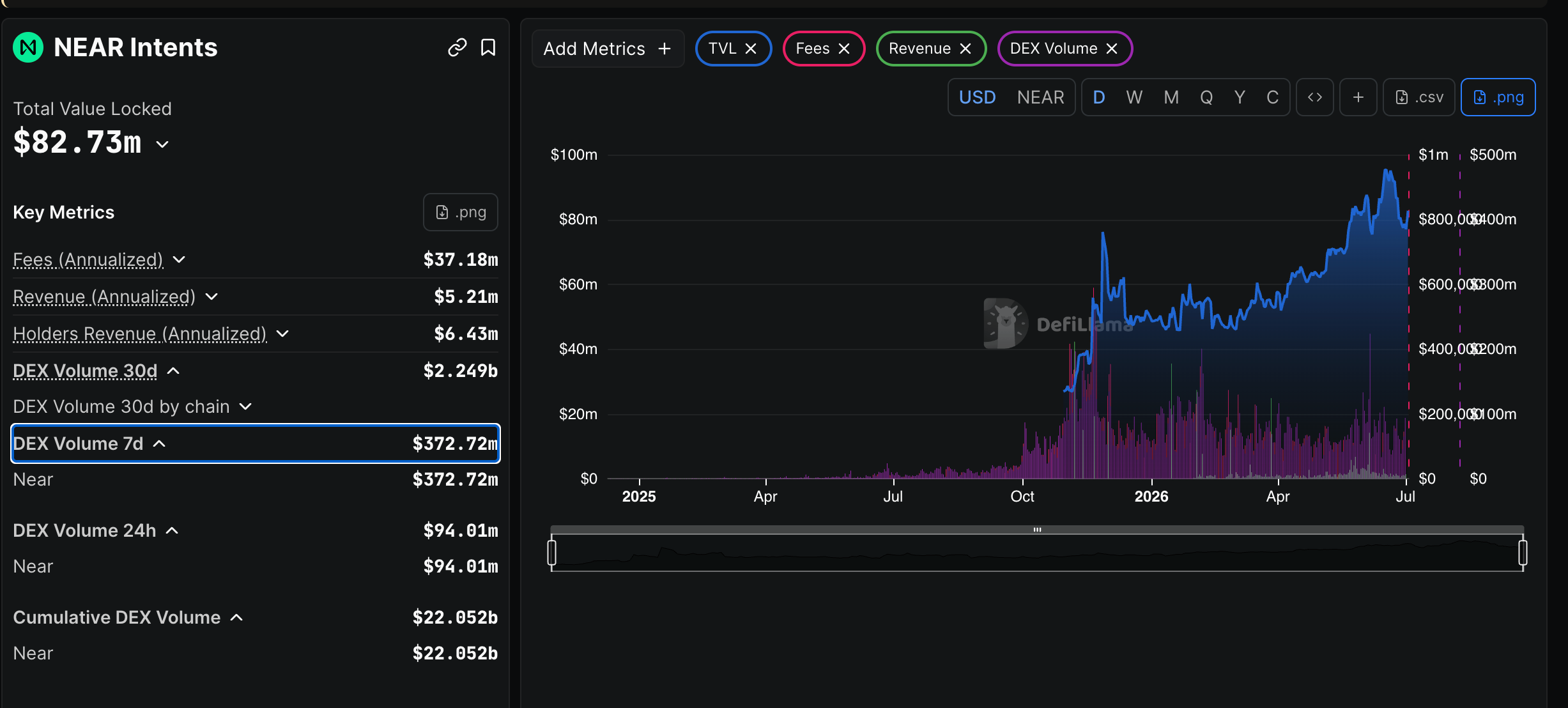
Task: Collapse DEX Volume 24h row
Action: click(173, 530)
